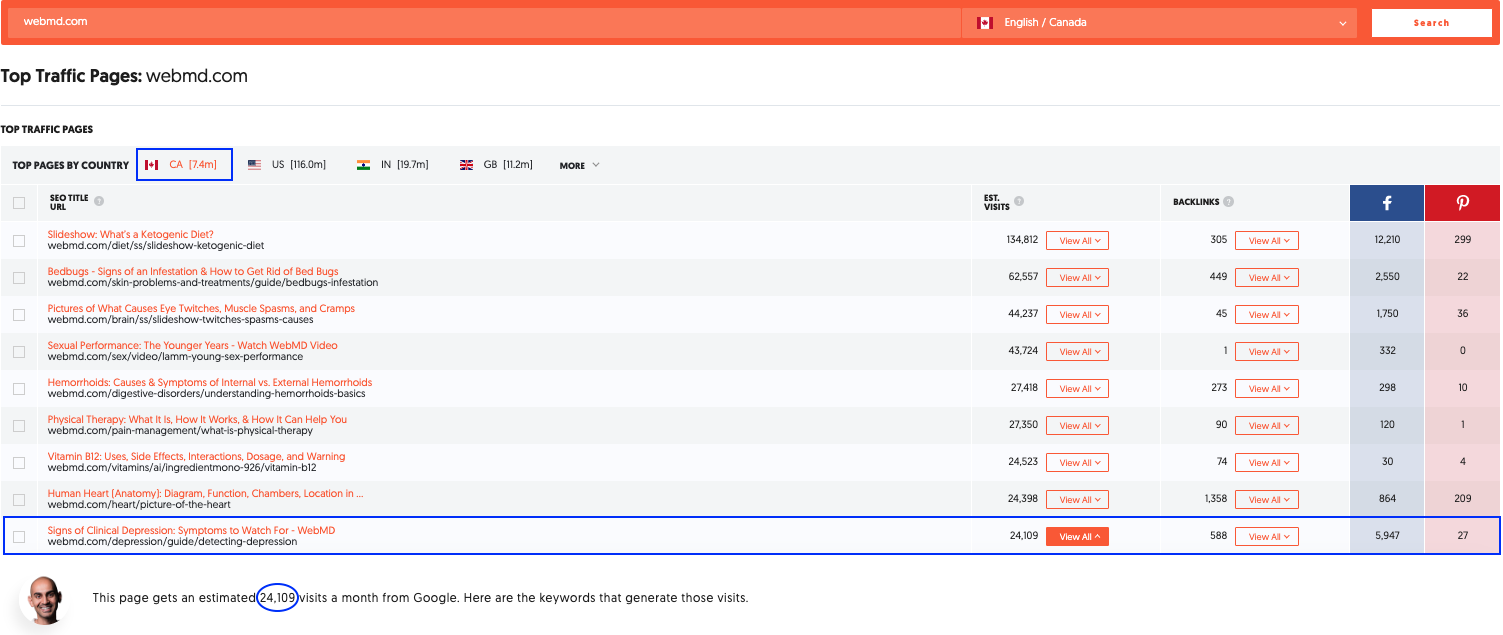Check the Eye Twitches row checkbox
1503x635 pixels.
click(19, 315)
